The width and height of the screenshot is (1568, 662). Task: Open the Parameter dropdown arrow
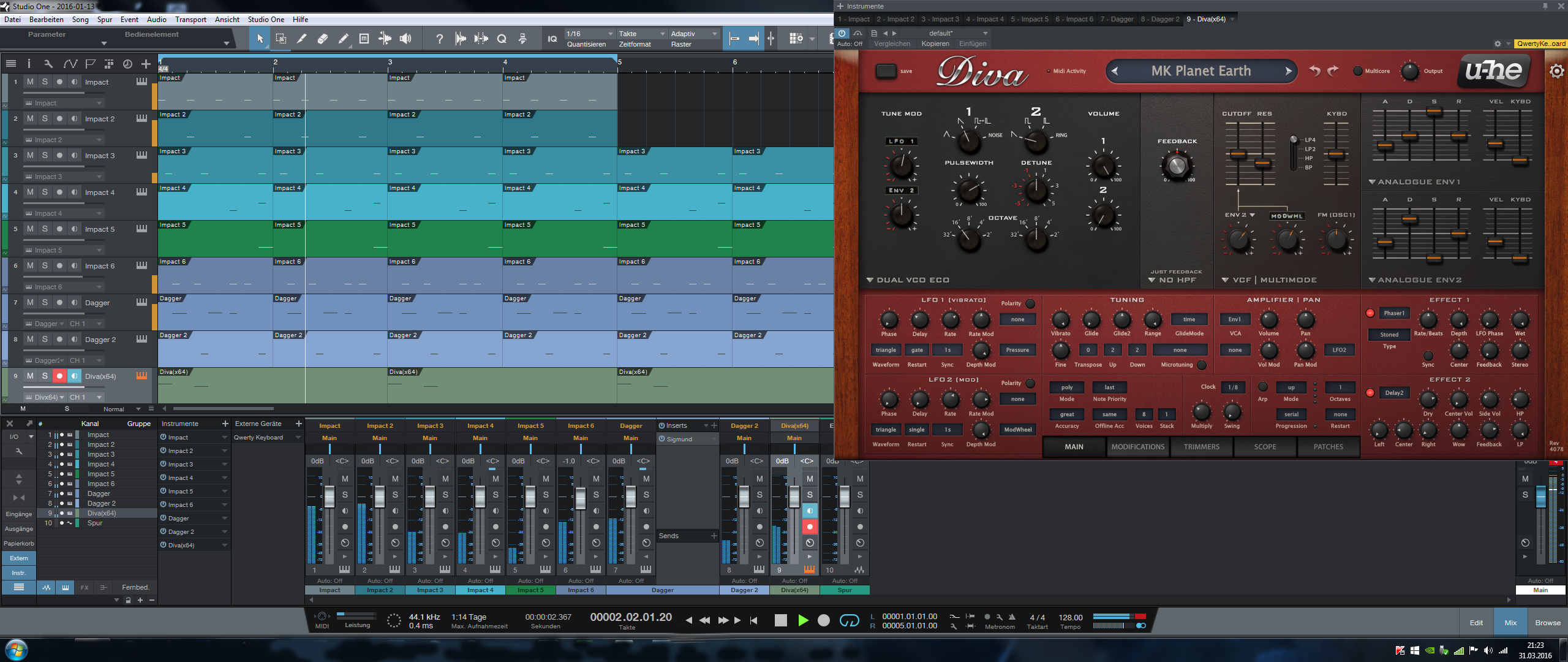click(104, 44)
